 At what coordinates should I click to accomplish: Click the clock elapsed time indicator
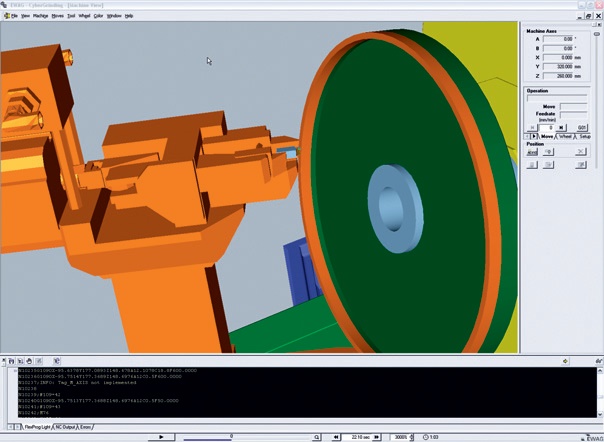(431, 437)
